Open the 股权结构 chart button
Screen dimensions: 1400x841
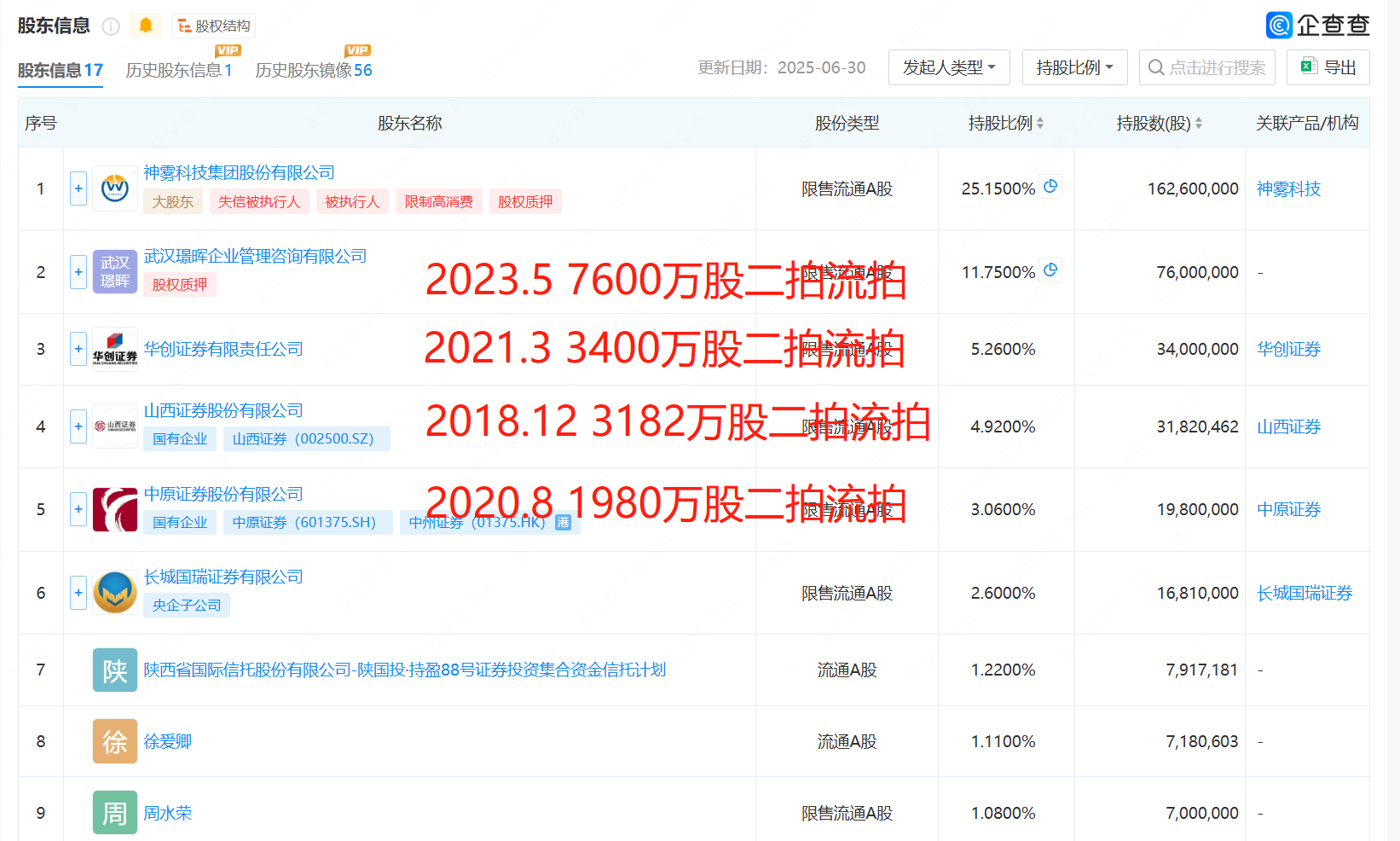point(214,26)
